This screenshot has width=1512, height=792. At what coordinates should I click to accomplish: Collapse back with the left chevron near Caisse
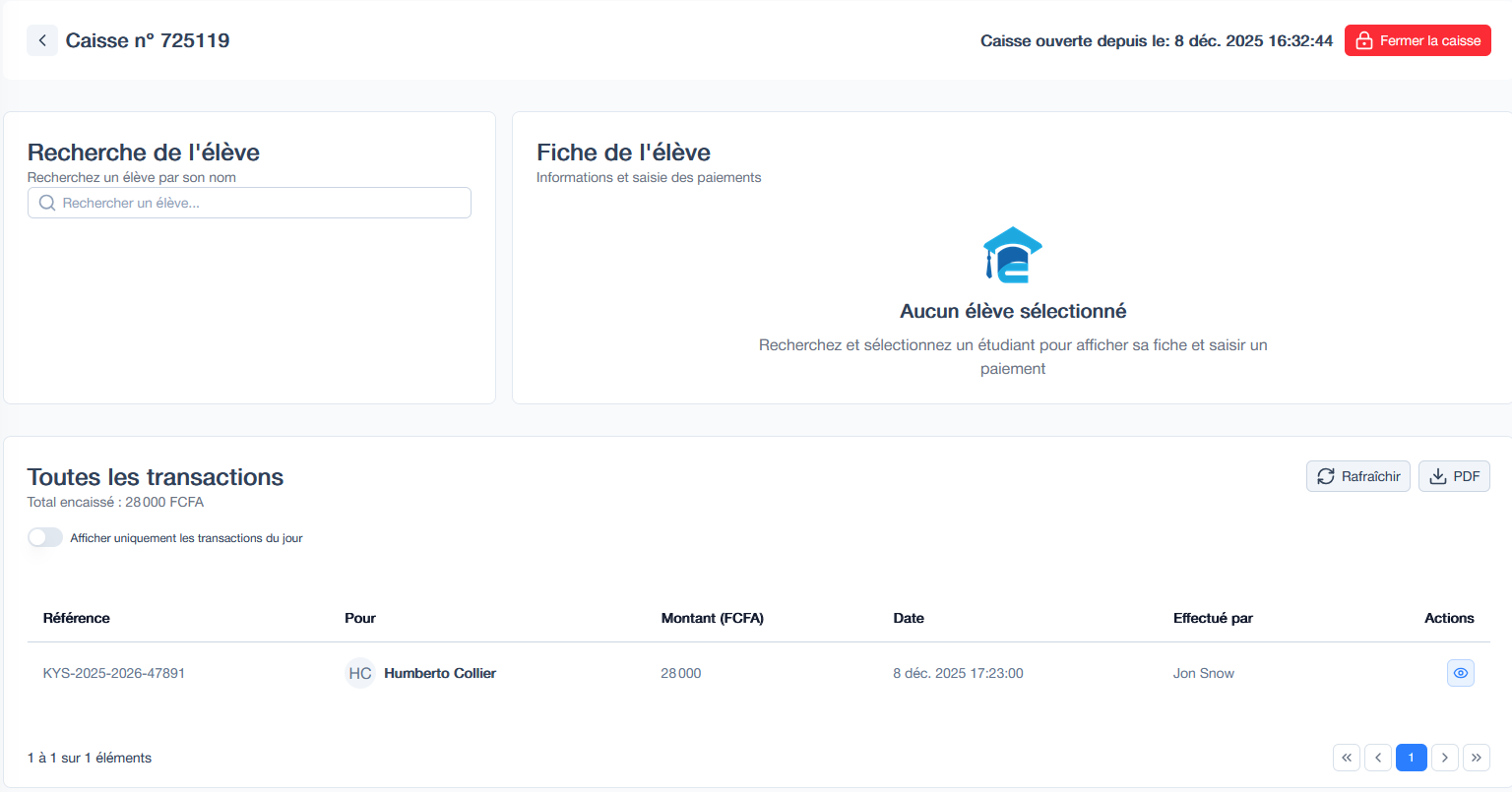[x=41, y=40]
